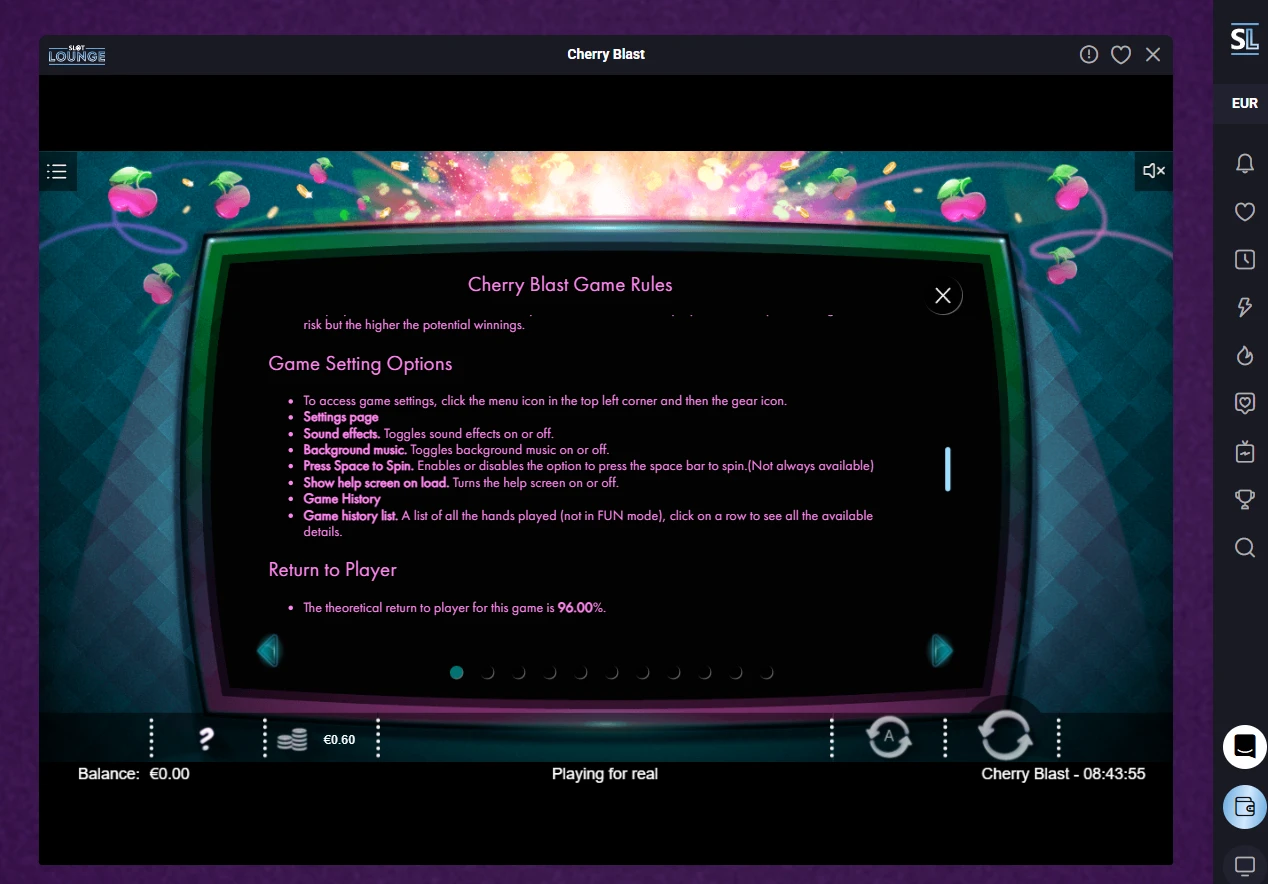This screenshot has height=884, width=1268.
Task: Open the search magnifier icon
Action: coord(1244,547)
